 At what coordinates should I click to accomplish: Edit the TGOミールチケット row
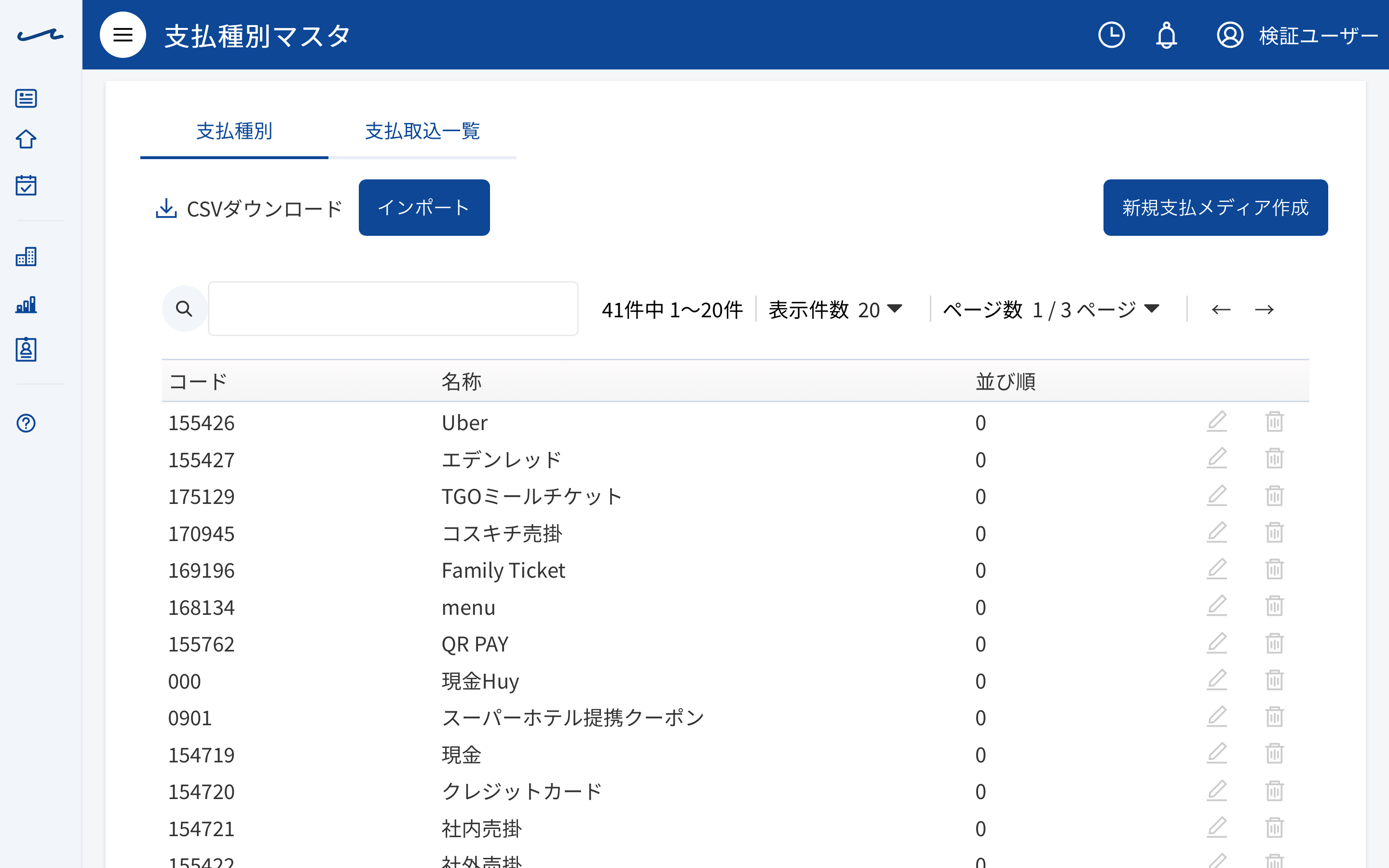coord(1217,496)
